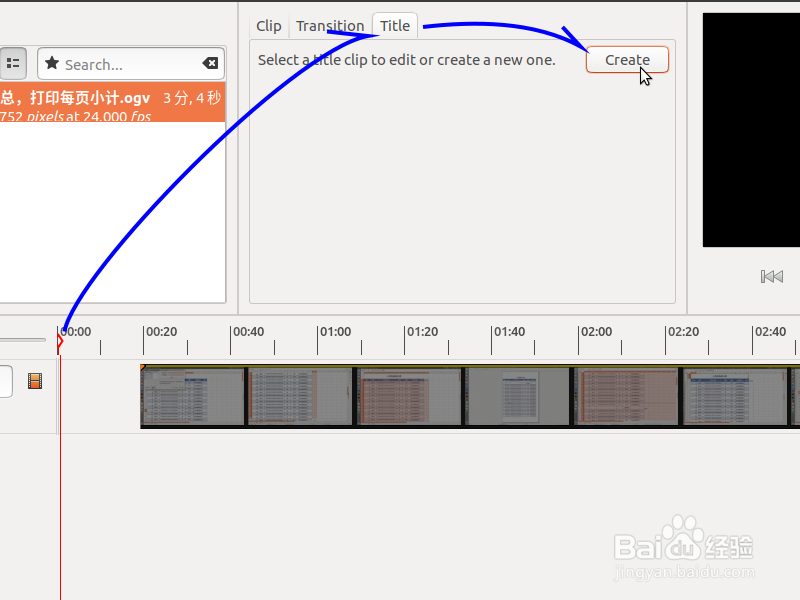The height and width of the screenshot is (600, 800).
Task: Click the red playhead marker
Action: click(60, 341)
